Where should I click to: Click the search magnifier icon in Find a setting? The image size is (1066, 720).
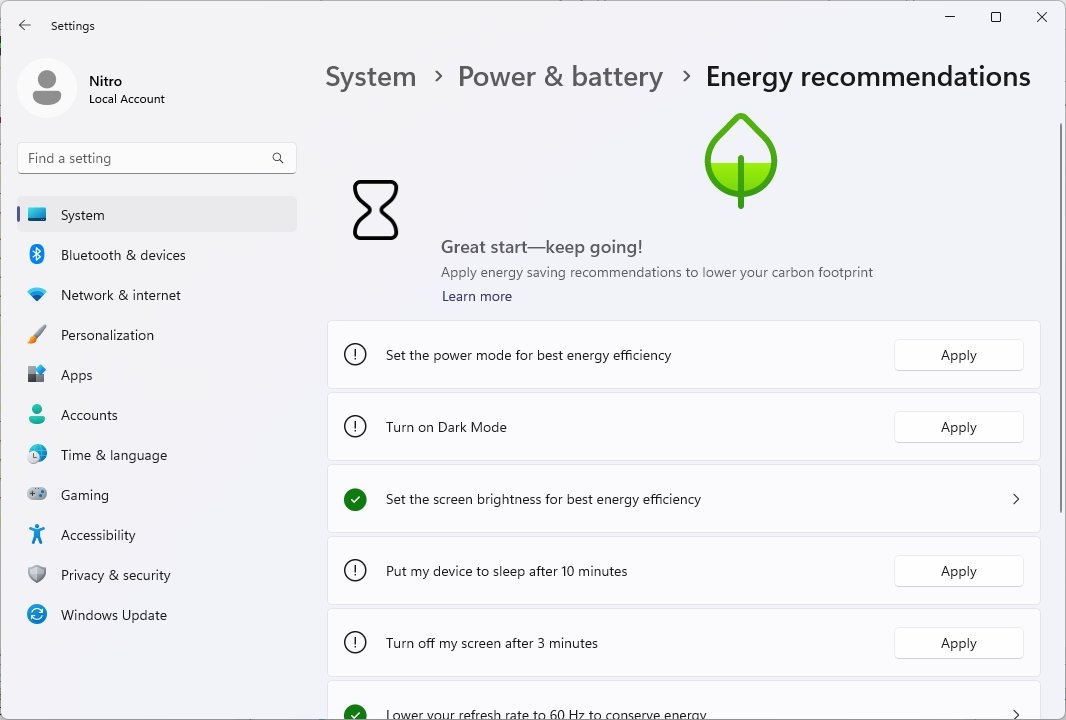277,158
